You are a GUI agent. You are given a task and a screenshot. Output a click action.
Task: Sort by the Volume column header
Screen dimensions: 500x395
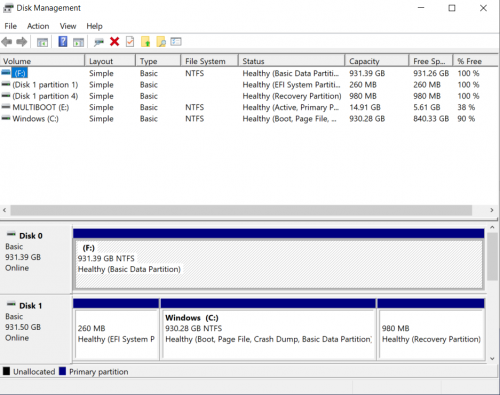[x=42, y=61]
